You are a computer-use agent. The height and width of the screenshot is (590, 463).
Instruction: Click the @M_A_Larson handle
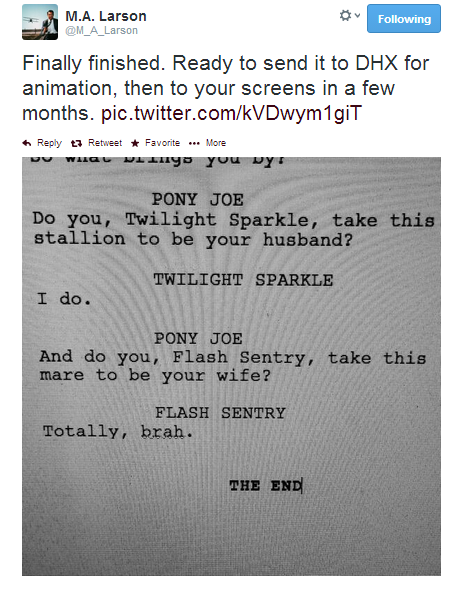101,30
